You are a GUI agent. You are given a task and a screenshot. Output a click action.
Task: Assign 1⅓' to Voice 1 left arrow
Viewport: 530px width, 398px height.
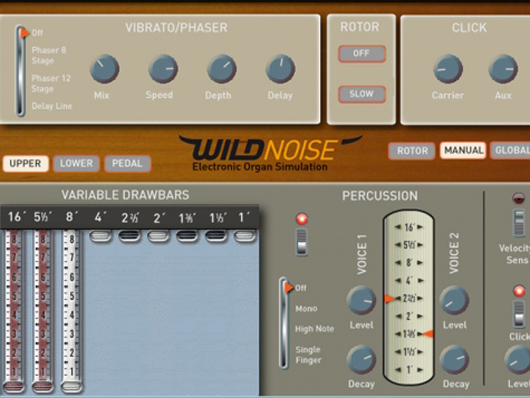(398, 352)
